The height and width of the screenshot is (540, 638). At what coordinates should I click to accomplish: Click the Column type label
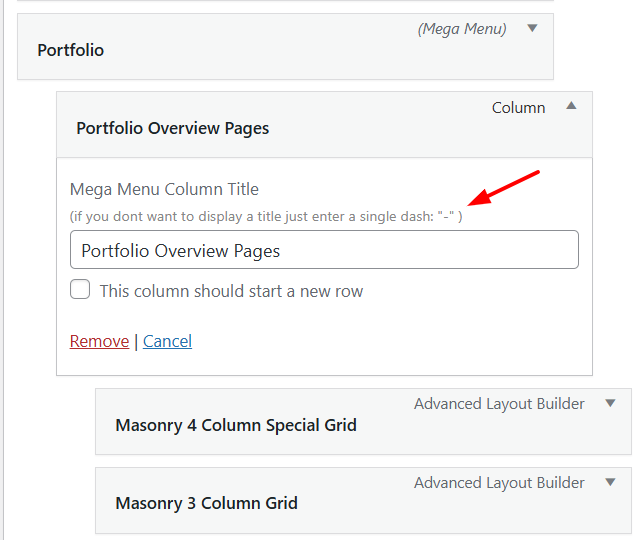point(518,107)
